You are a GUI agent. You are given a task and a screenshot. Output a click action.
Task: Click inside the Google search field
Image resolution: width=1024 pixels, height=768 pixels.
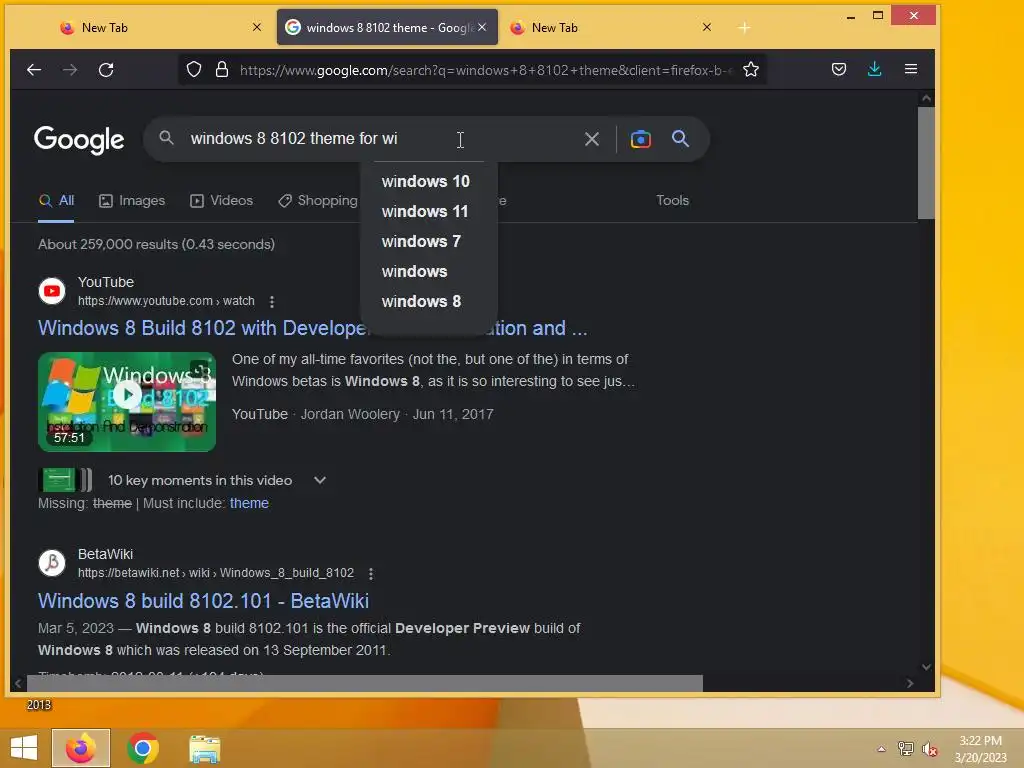click(x=382, y=138)
